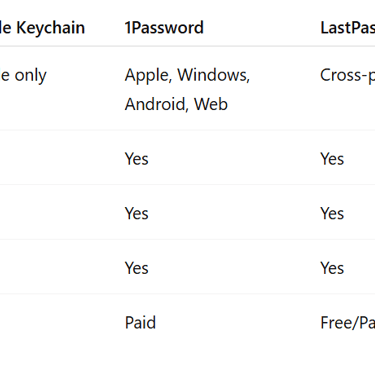Click the LastPass column header
The width and height of the screenshot is (375, 366).
(x=348, y=28)
